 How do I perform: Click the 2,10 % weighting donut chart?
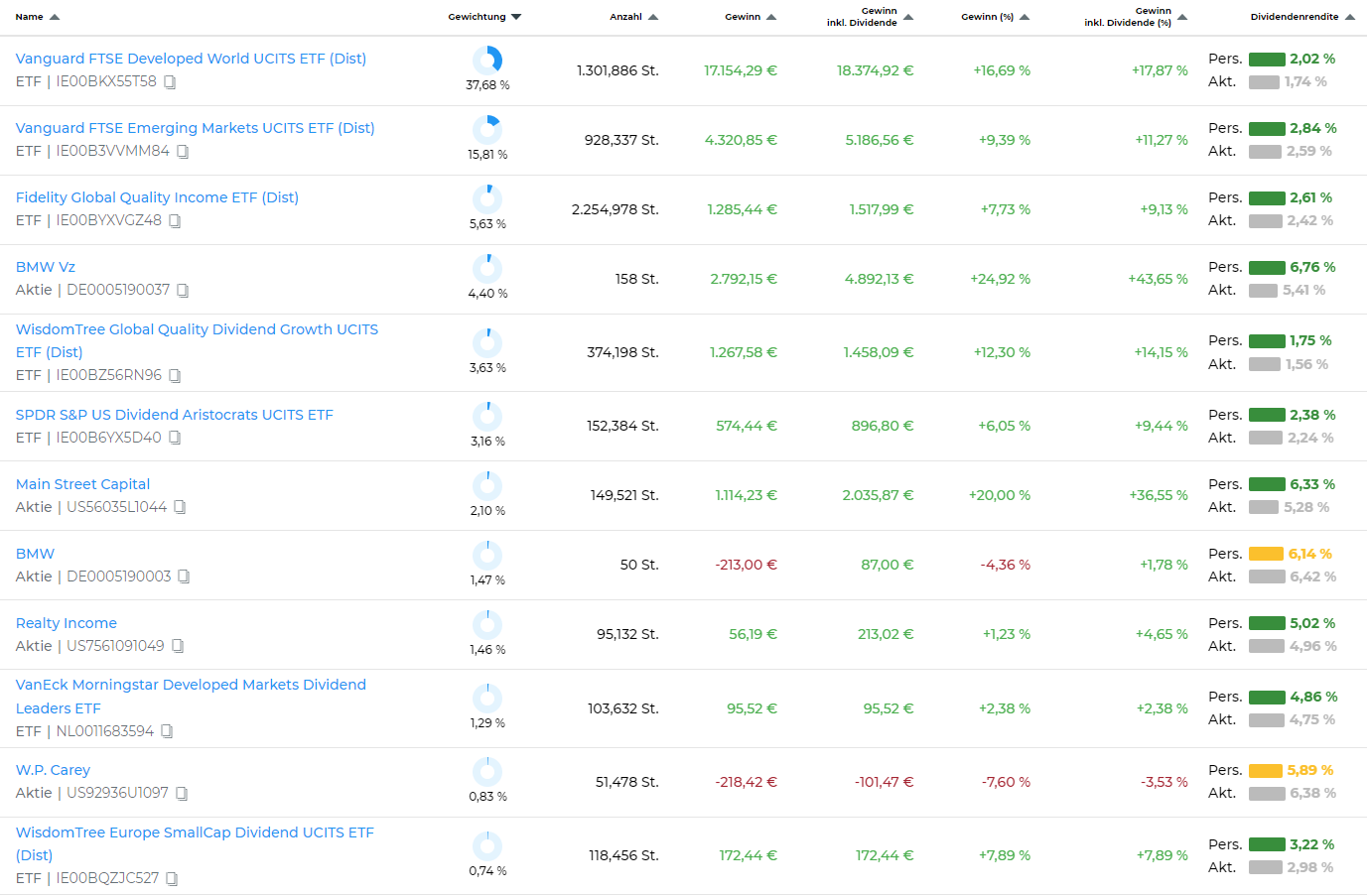click(x=487, y=485)
